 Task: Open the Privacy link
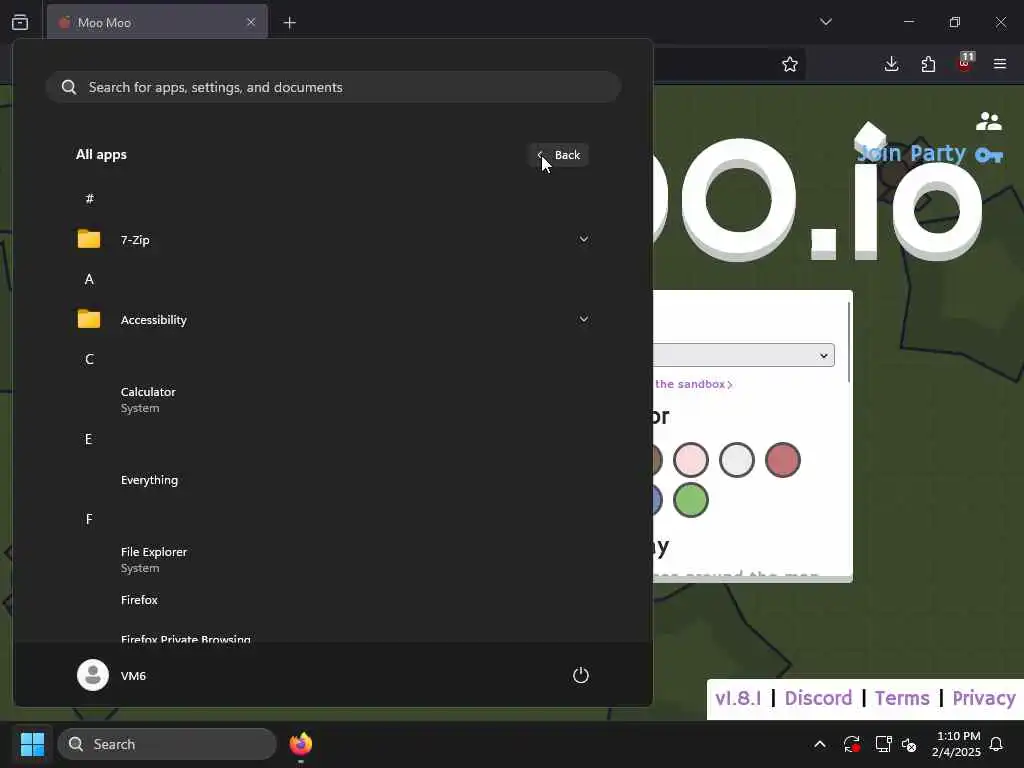[x=984, y=698]
